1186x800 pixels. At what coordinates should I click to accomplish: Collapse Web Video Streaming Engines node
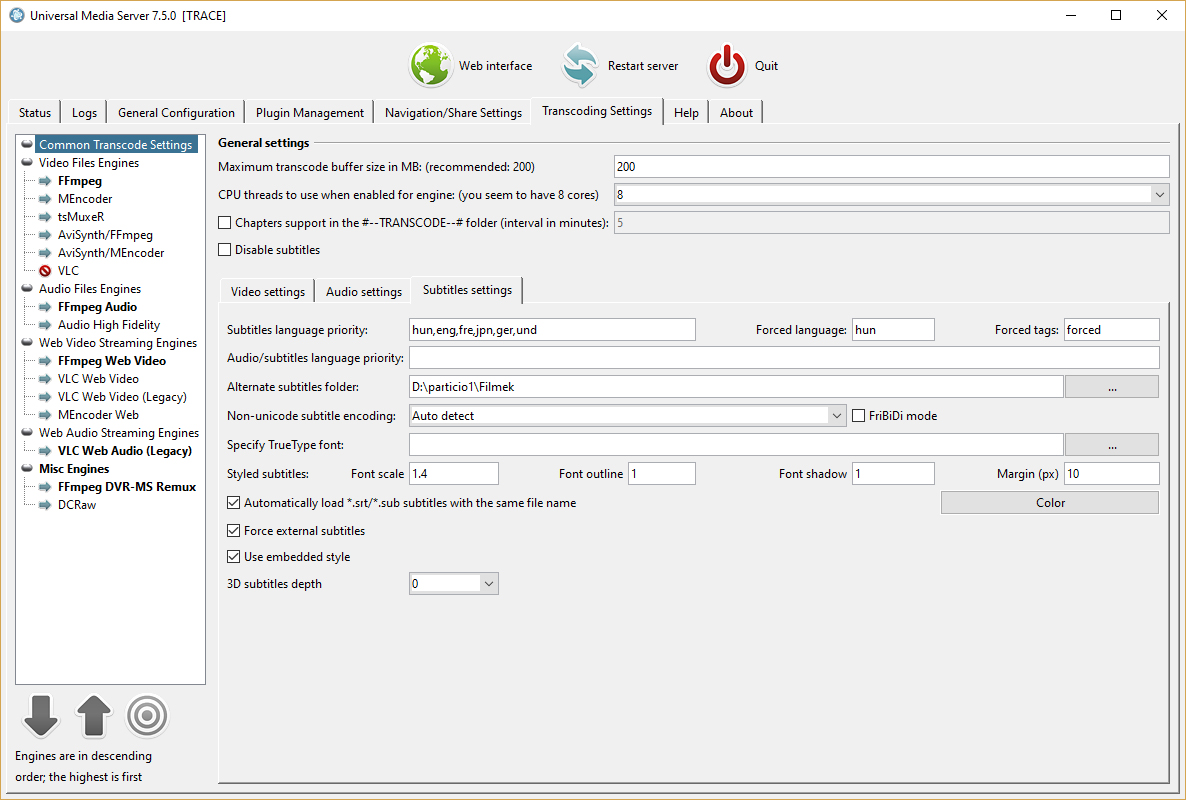(27, 343)
